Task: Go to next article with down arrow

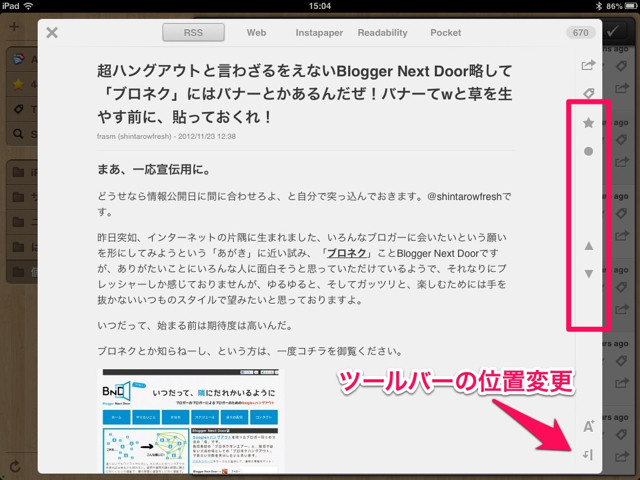Action: (x=589, y=274)
